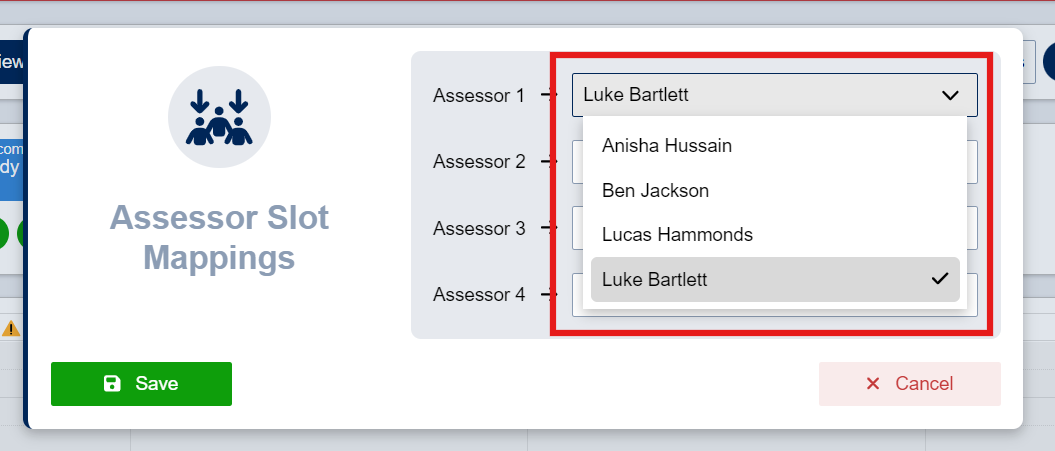The width and height of the screenshot is (1055, 451).
Task: Save the assessor slot mappings
Action: tap(141, 384)
